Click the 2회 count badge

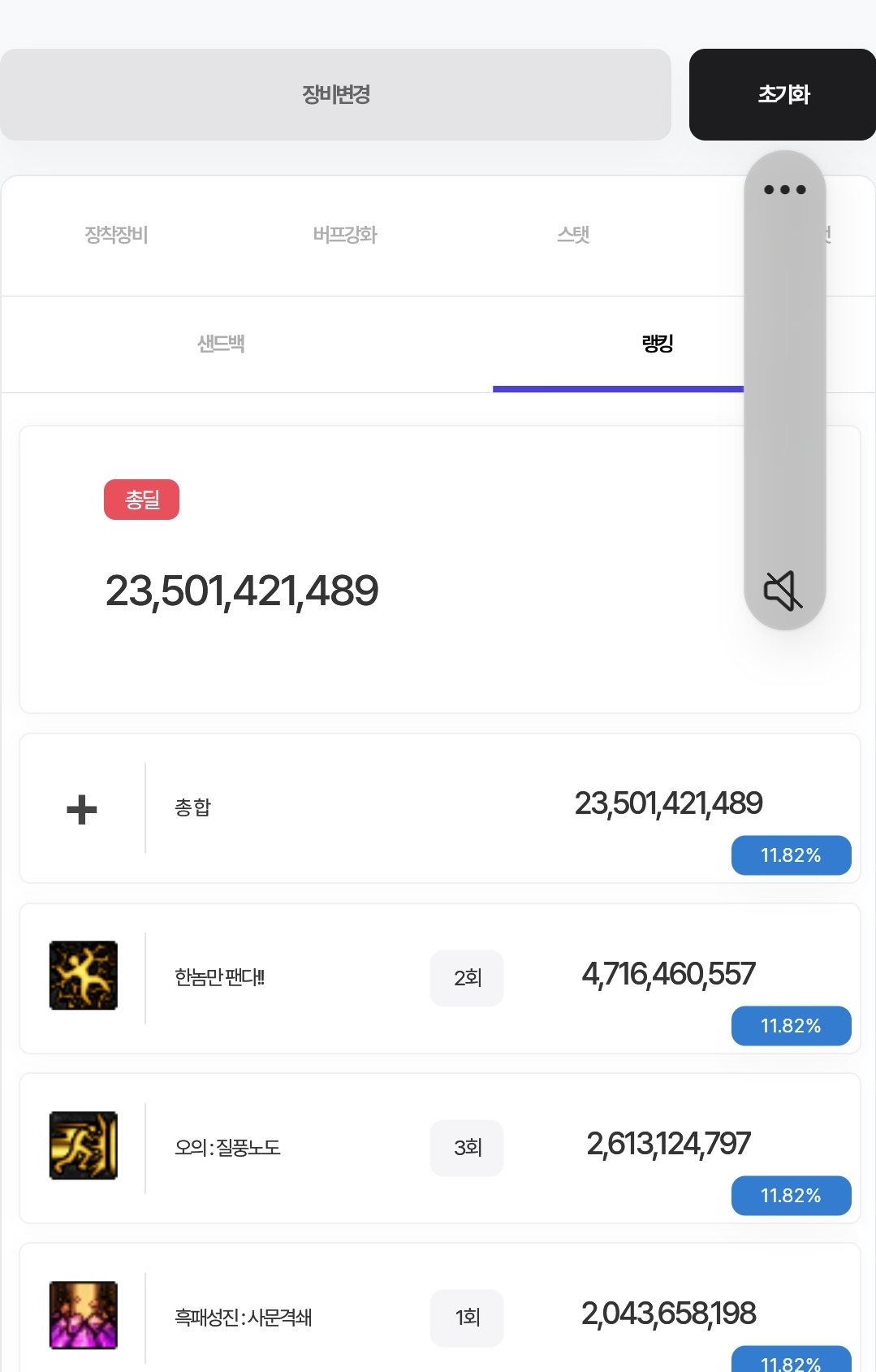(467, 978)
